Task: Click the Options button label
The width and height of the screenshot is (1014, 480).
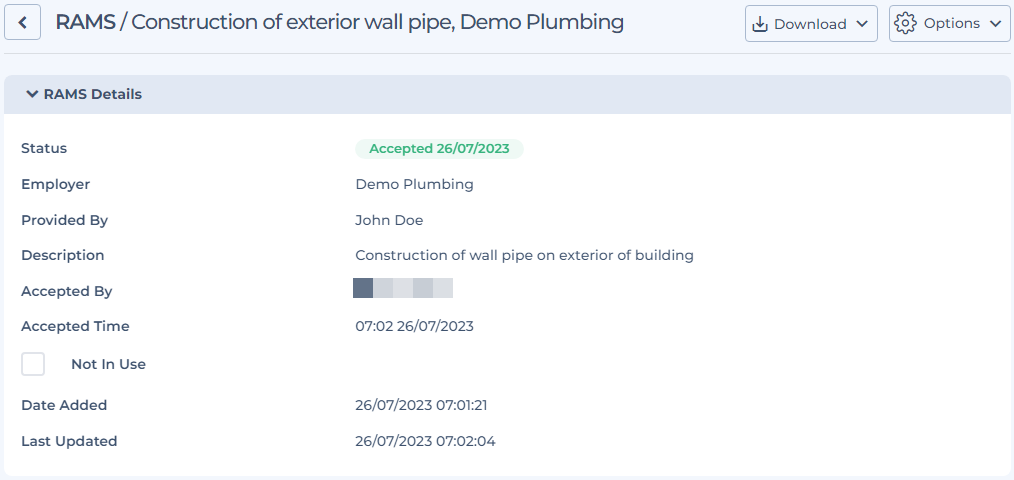Action: coord(952,23)
